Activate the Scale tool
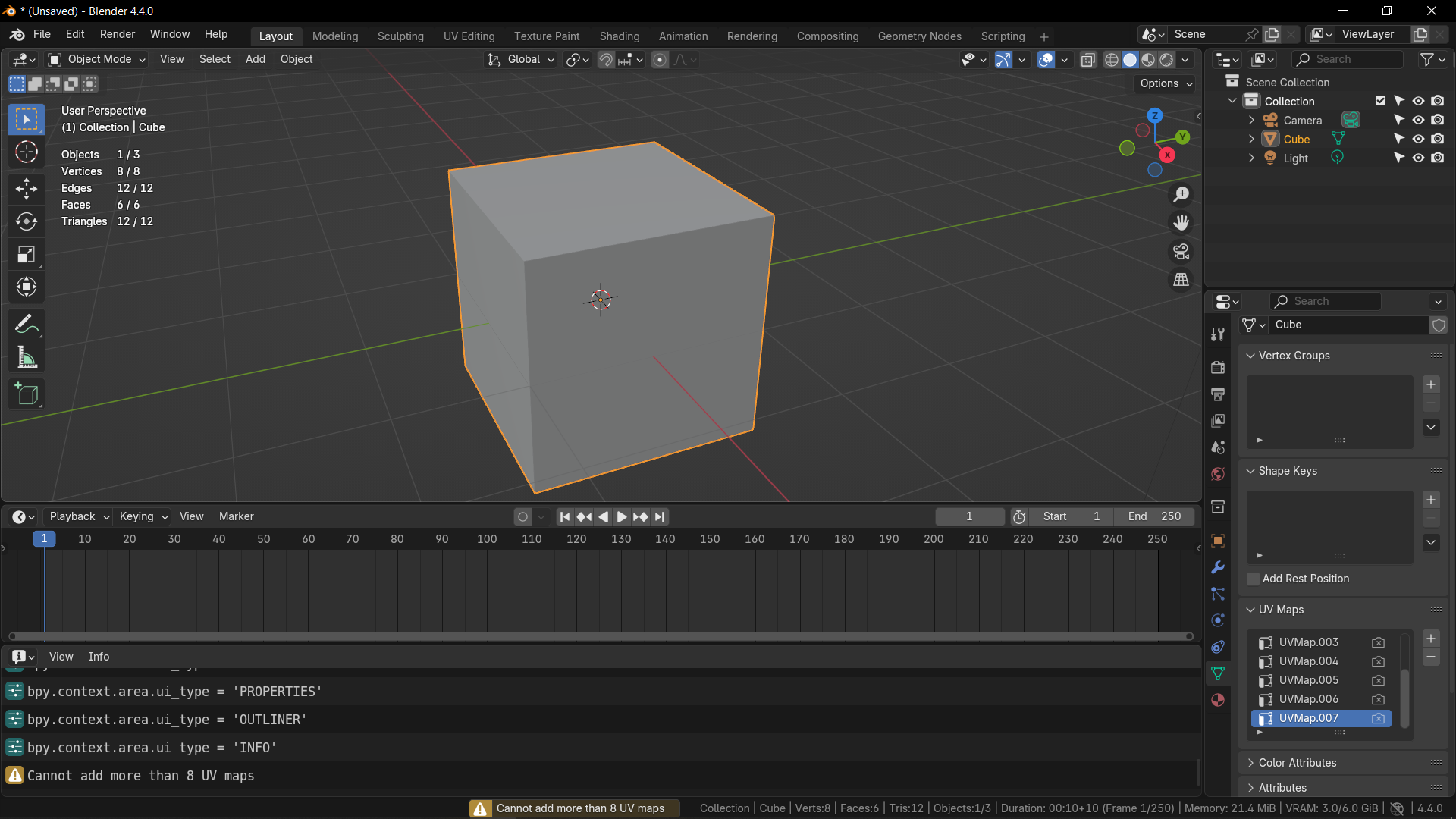The width and height of the screenshot is (1456, 819). 27,255
